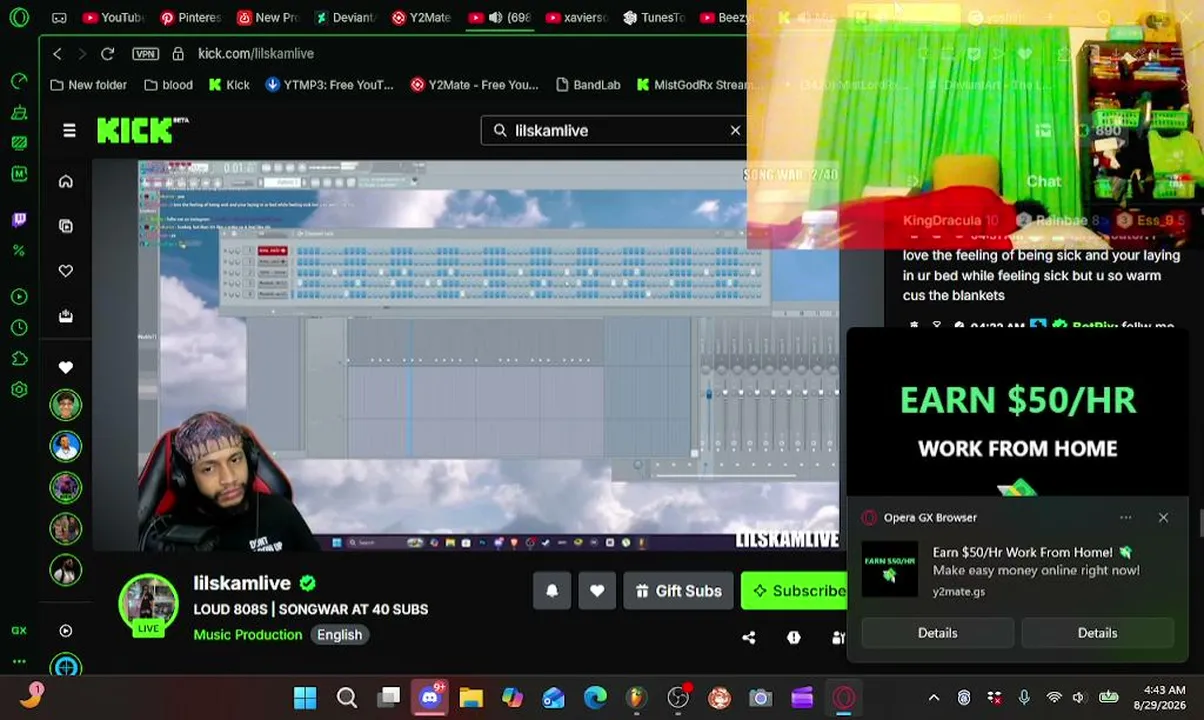Viewport: 1204px width, 720px height.
Task: View site security lock info
Action: pyautogui.click(x=178, y=53)
